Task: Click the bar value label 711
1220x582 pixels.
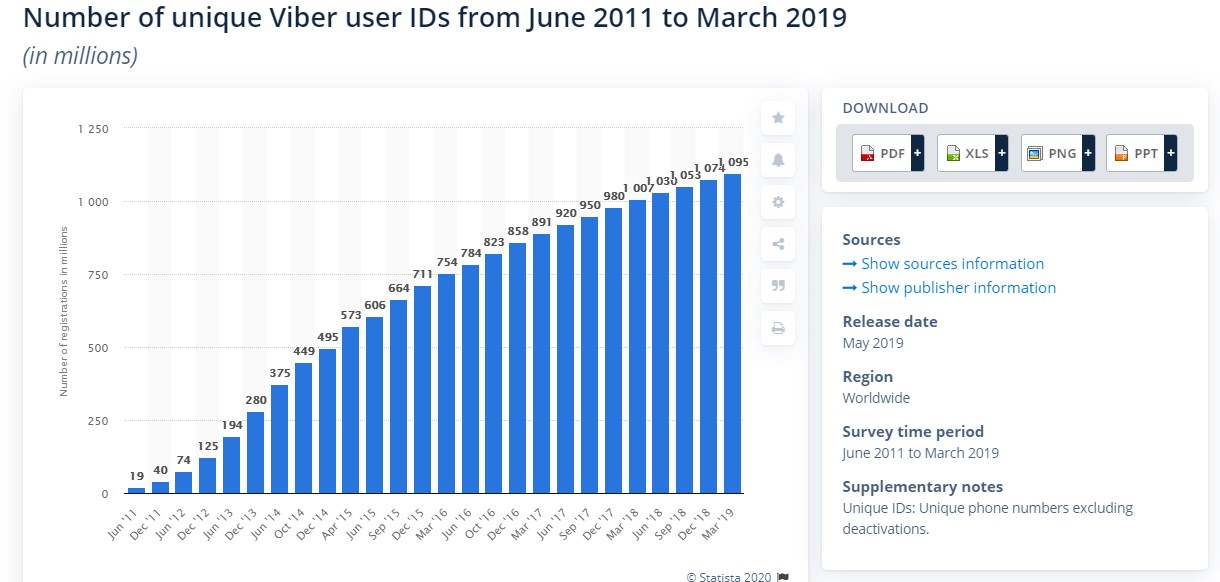Action: [422, 274]
